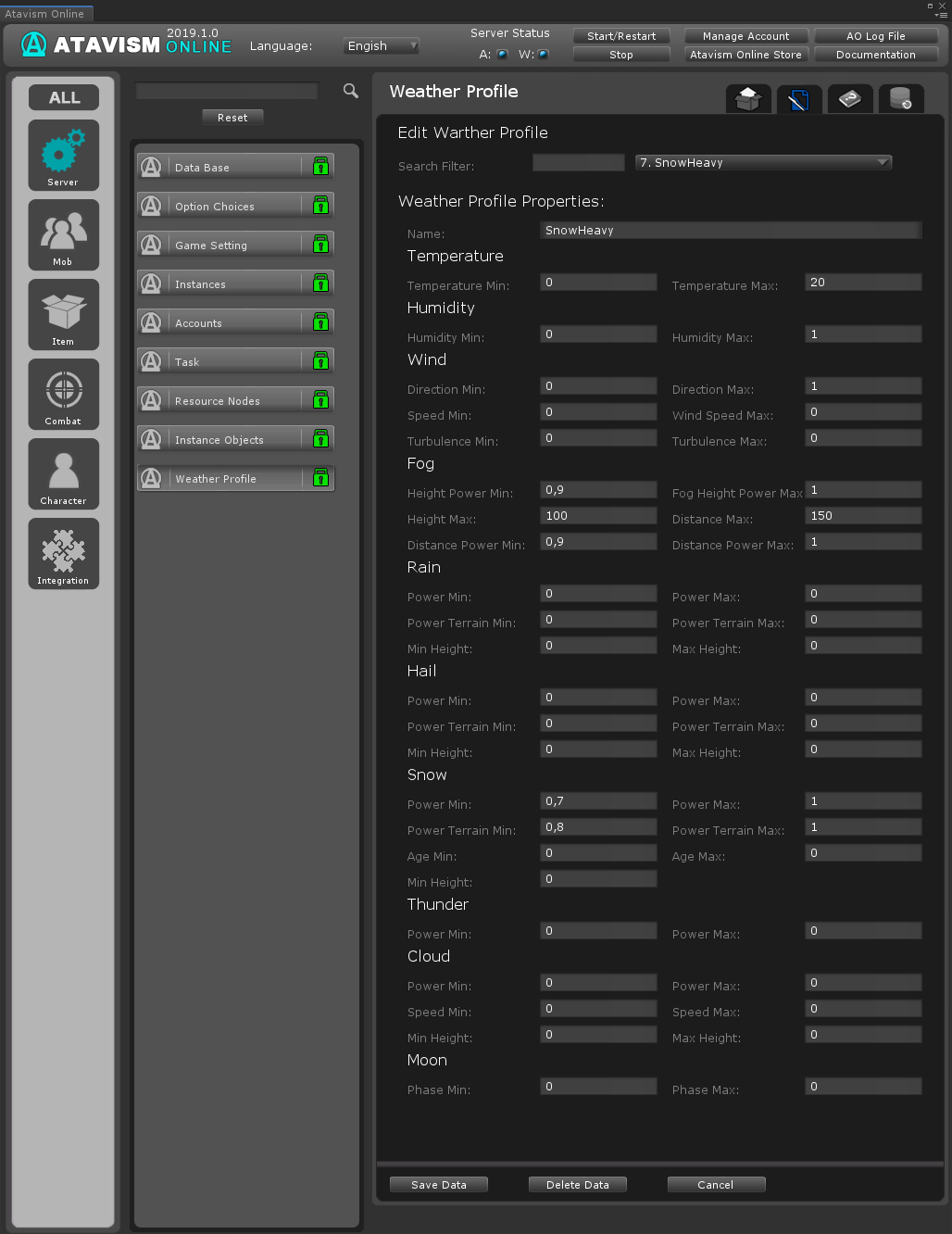Expand the 7. SnowHeavy profile dropdown
This screenshot has height=1234, width=952.
pyautogui.click(x=763, y=162)
